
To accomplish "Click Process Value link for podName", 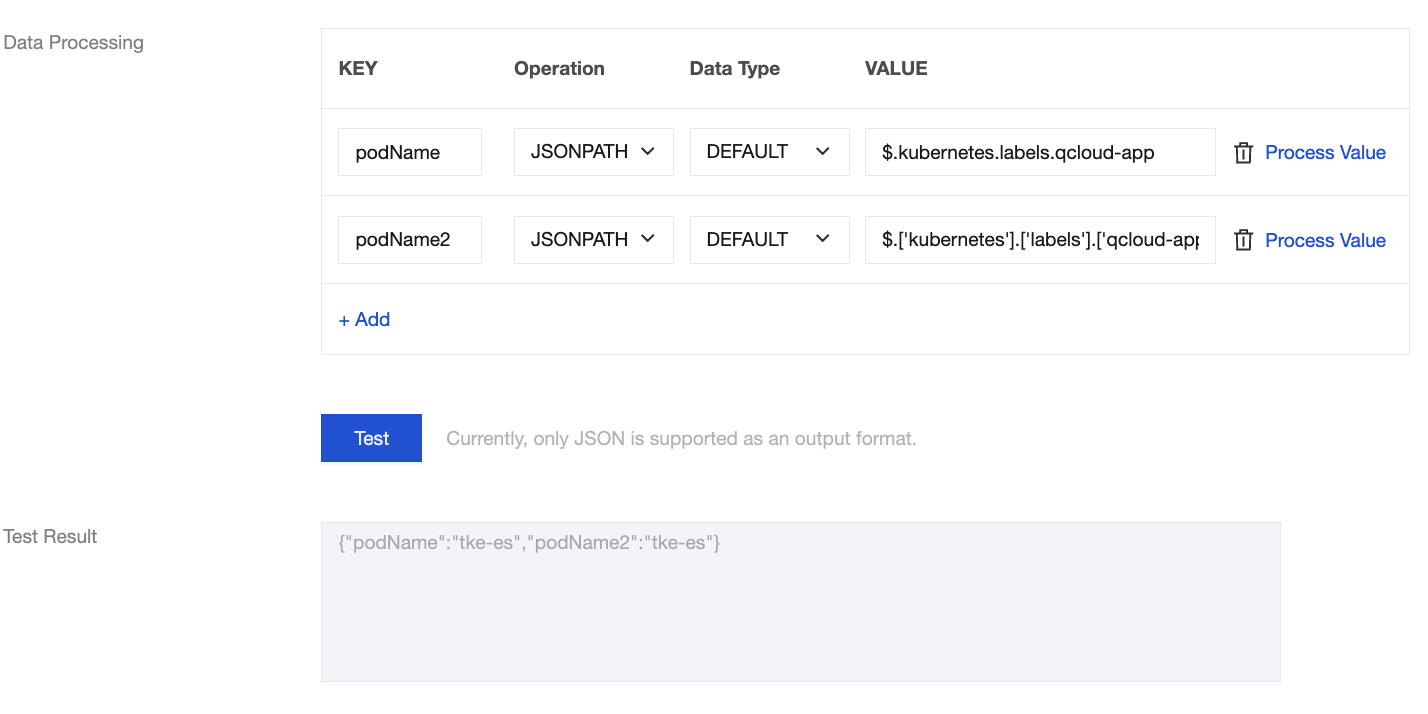I will pyautogui.click(x=1325, y=153).
